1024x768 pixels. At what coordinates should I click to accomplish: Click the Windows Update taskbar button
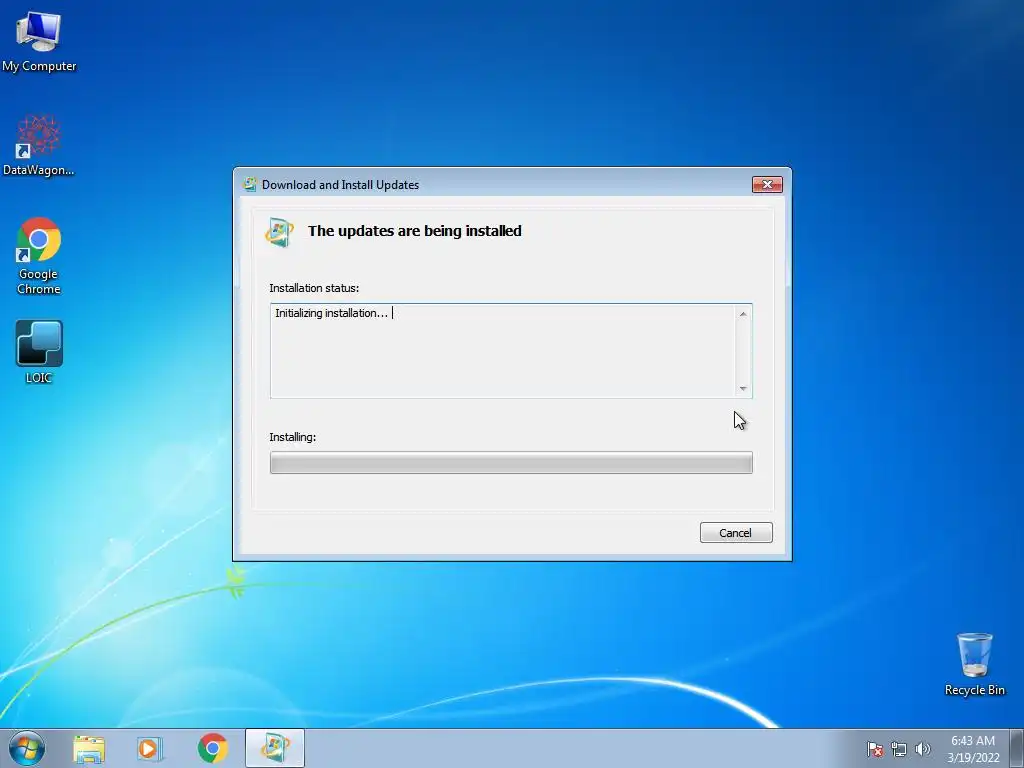(x=275, y=748)
